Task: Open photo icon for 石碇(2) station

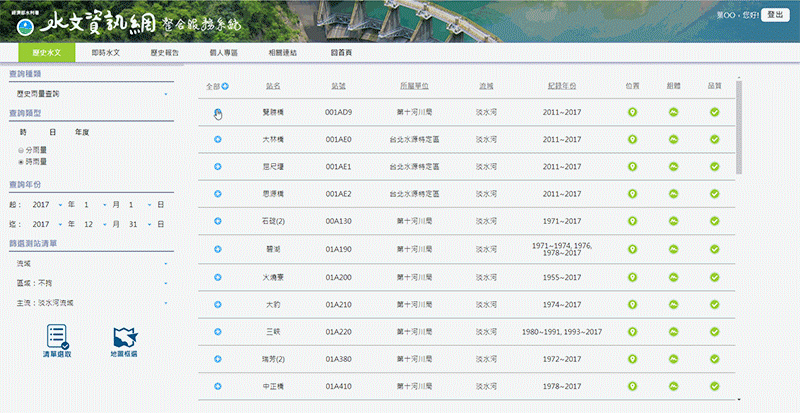Action: pyautogui.click(x=673, y=220)
